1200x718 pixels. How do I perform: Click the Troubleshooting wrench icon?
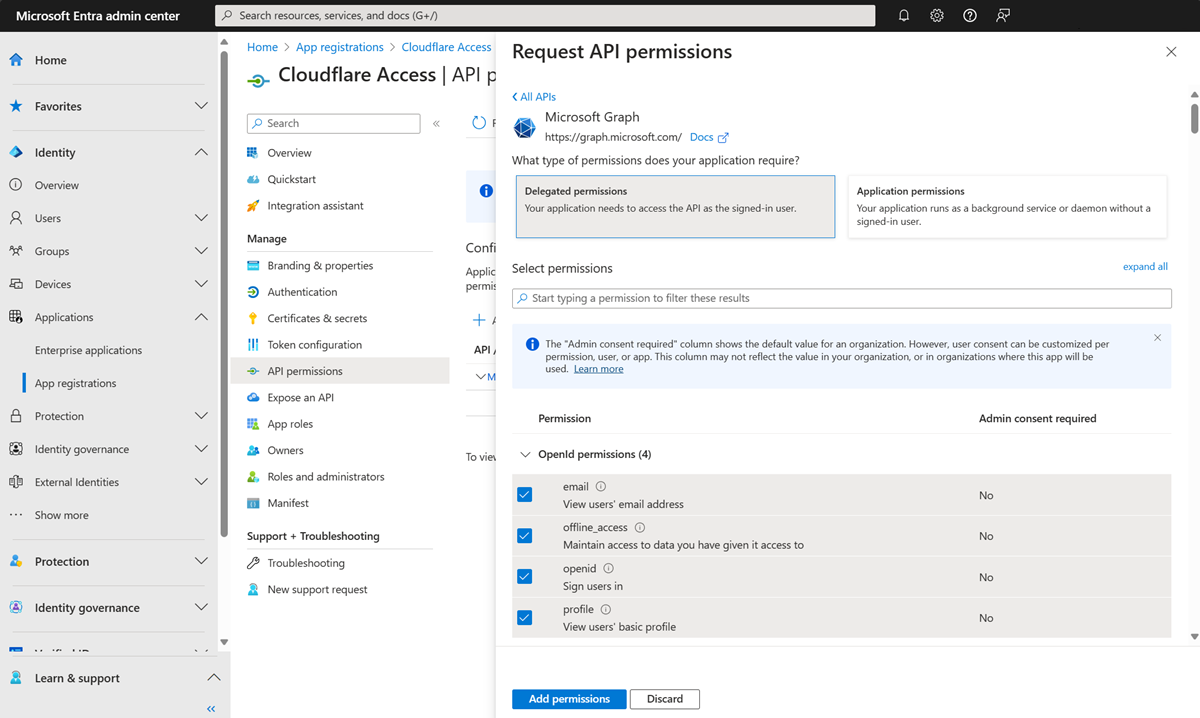(x=253, y=564)
